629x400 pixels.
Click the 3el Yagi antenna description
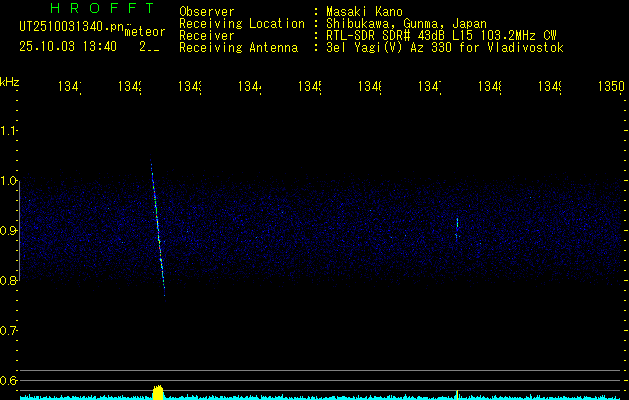tap(444, 48)
